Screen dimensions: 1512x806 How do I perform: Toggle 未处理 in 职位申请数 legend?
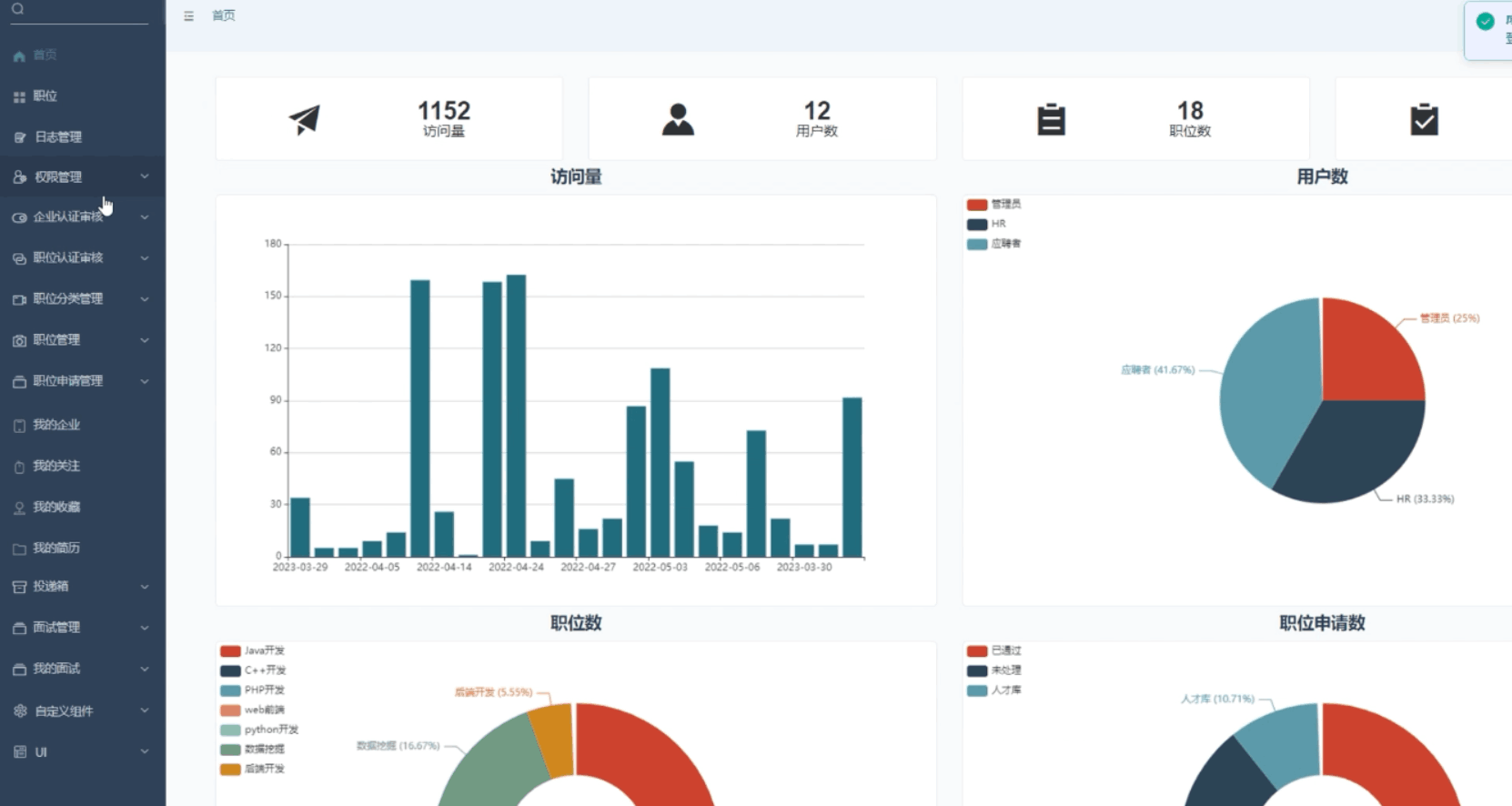(993, 670)
